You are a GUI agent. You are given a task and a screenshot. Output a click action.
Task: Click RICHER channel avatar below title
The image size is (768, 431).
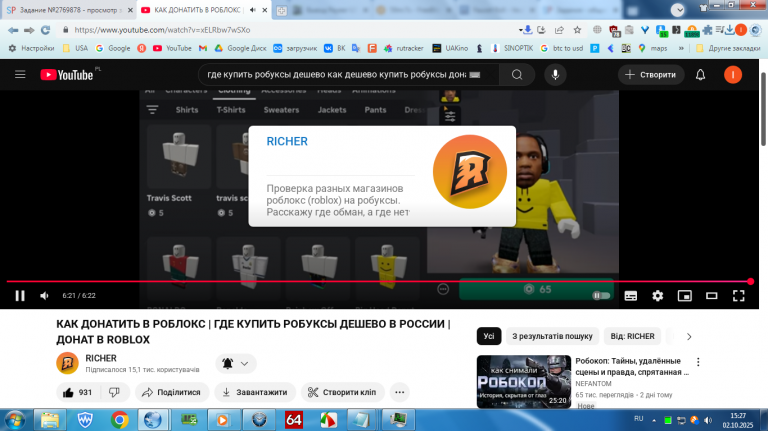pyautogui.click(x=68, y=363)
